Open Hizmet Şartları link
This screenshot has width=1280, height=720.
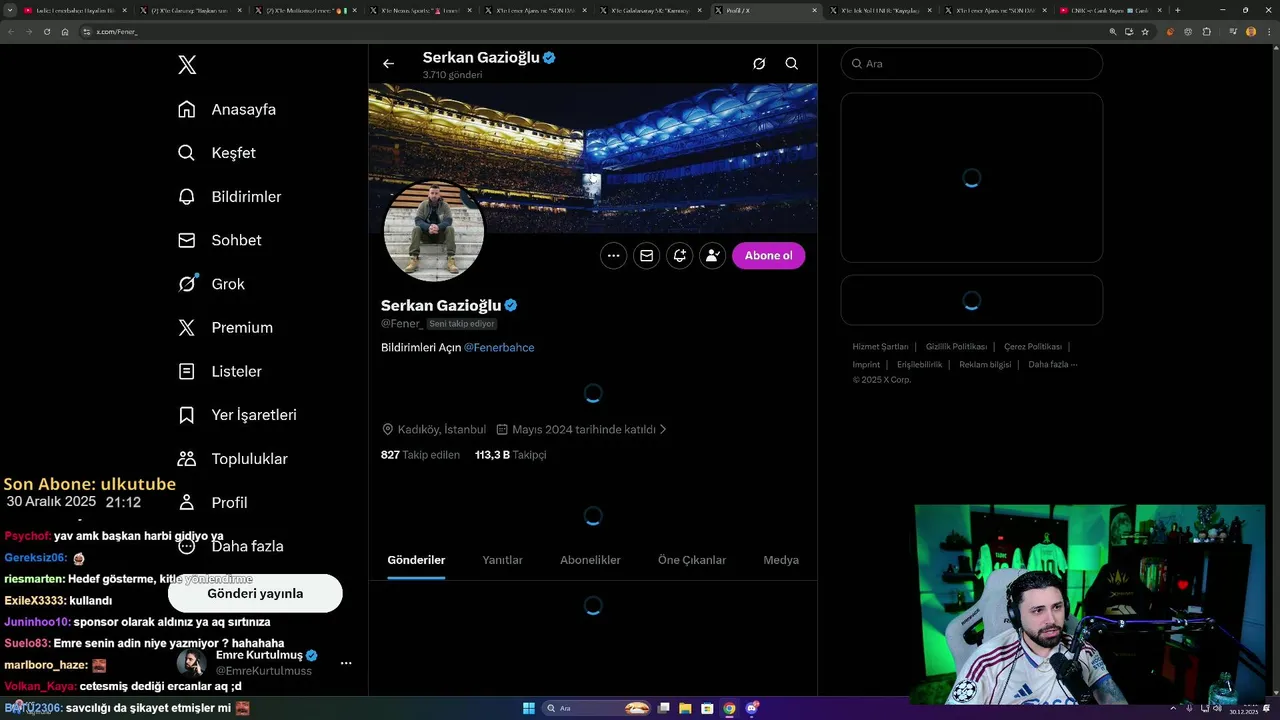(880, 347)
